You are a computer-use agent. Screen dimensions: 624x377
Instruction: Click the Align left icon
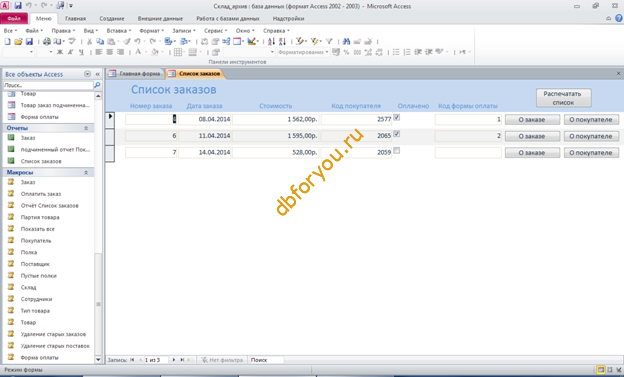point(99,52)
